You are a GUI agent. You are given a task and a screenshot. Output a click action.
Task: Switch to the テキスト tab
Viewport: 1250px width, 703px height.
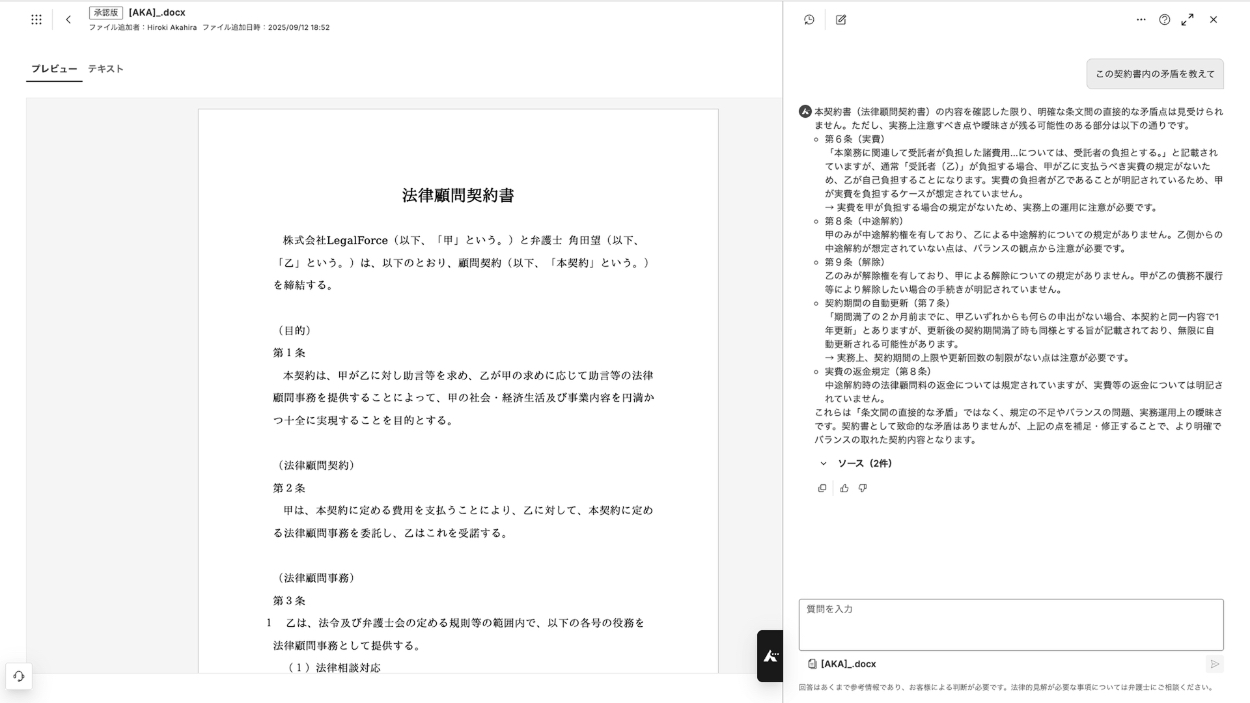(106, 69)
